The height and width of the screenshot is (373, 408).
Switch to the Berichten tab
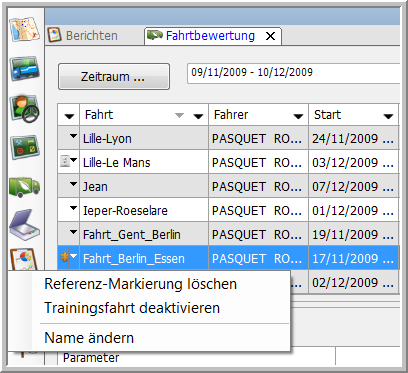click(83, 35)
